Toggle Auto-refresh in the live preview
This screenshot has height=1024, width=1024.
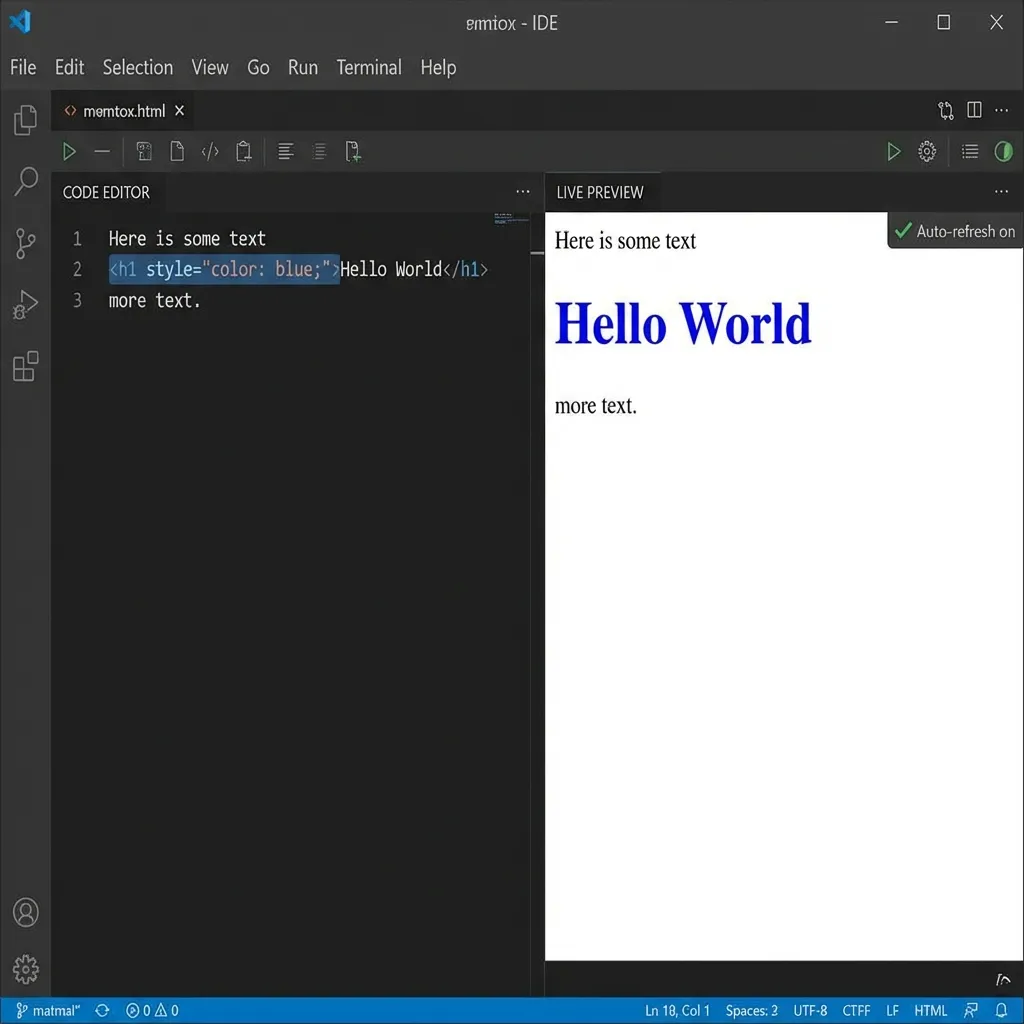click(x=954, y=231)
